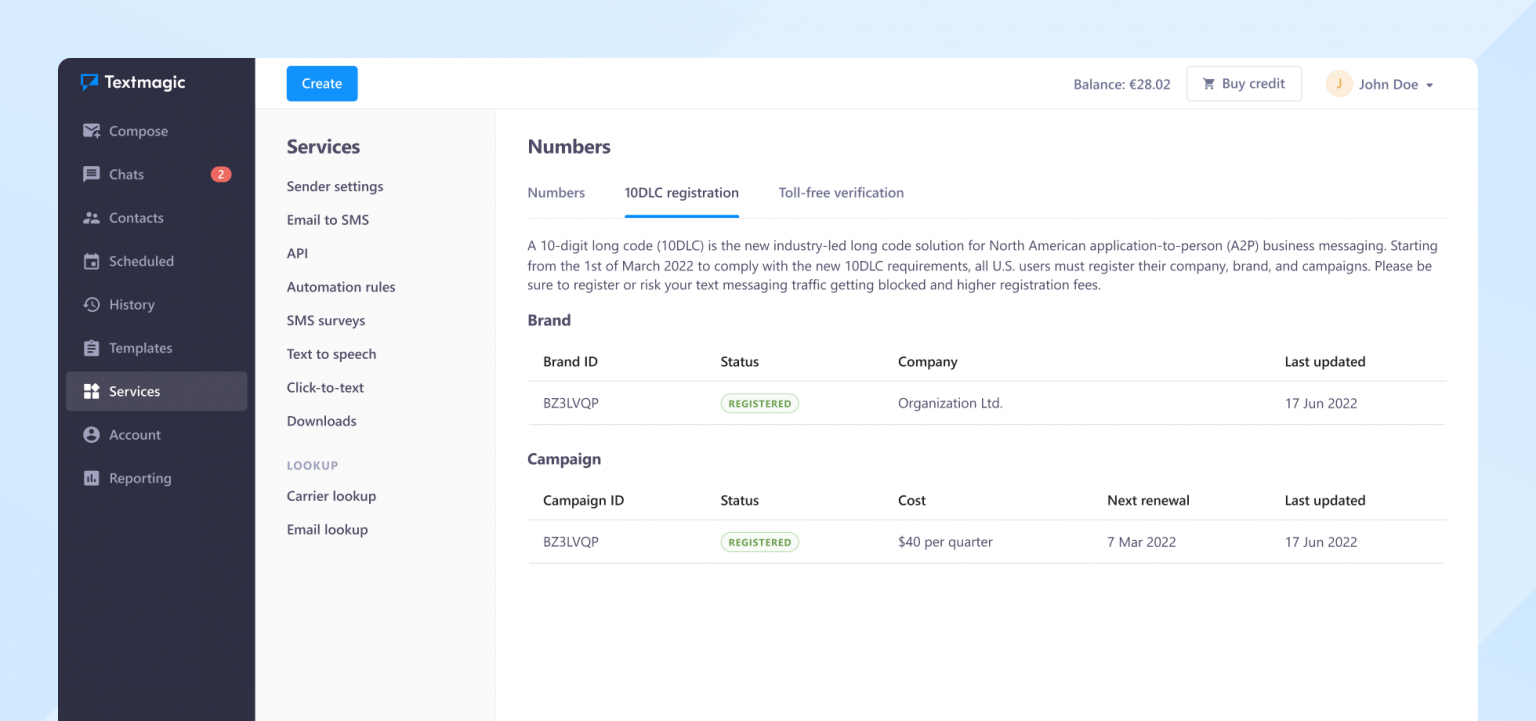
Task: Open the Text to speech service
Action: tap(331, 354)
